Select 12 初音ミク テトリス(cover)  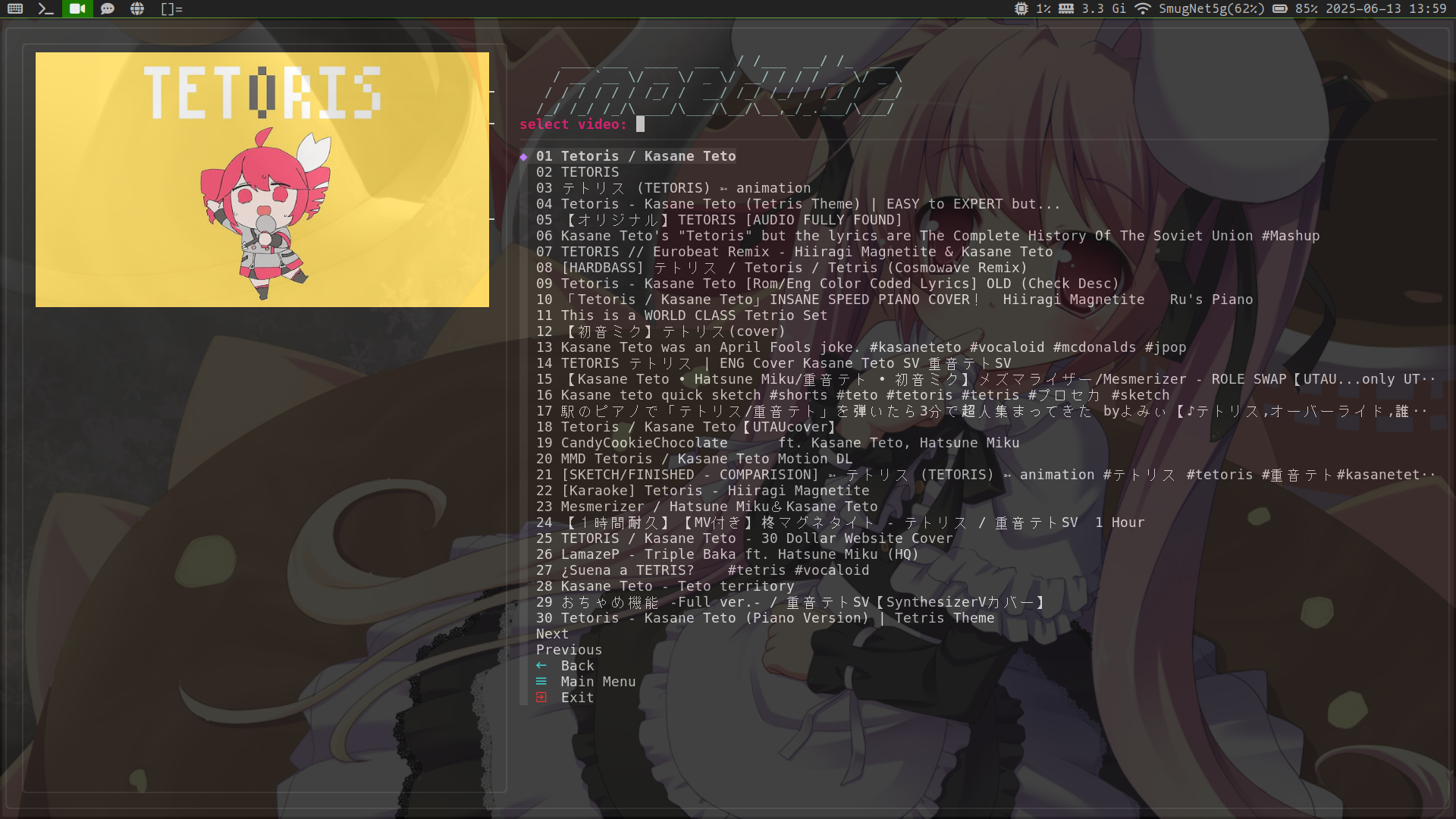[x=661, y=331]
